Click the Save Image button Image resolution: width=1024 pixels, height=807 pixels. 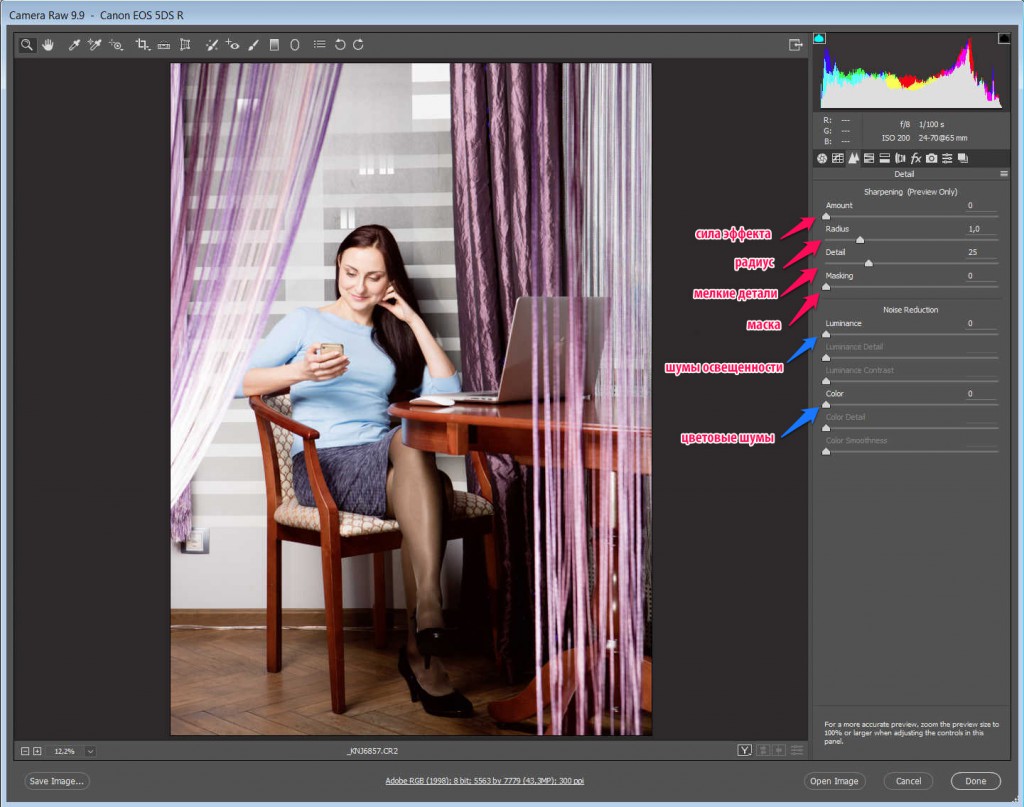57,781
